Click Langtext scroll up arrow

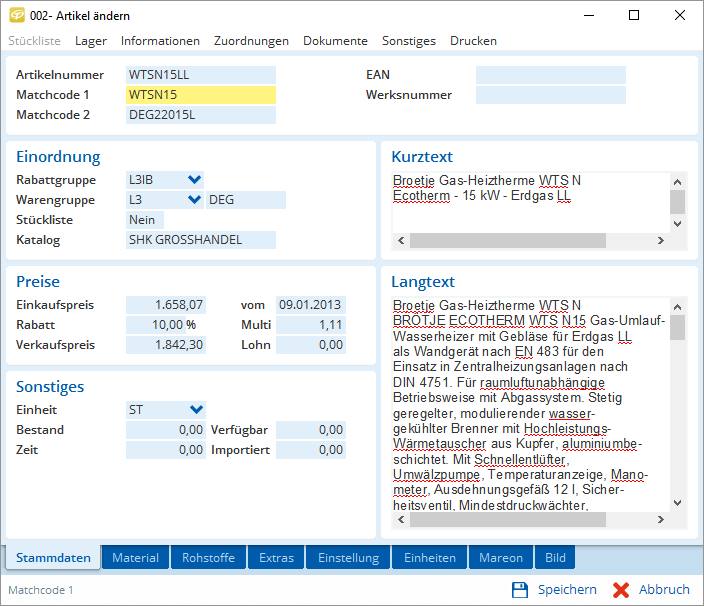pos(678,307)
